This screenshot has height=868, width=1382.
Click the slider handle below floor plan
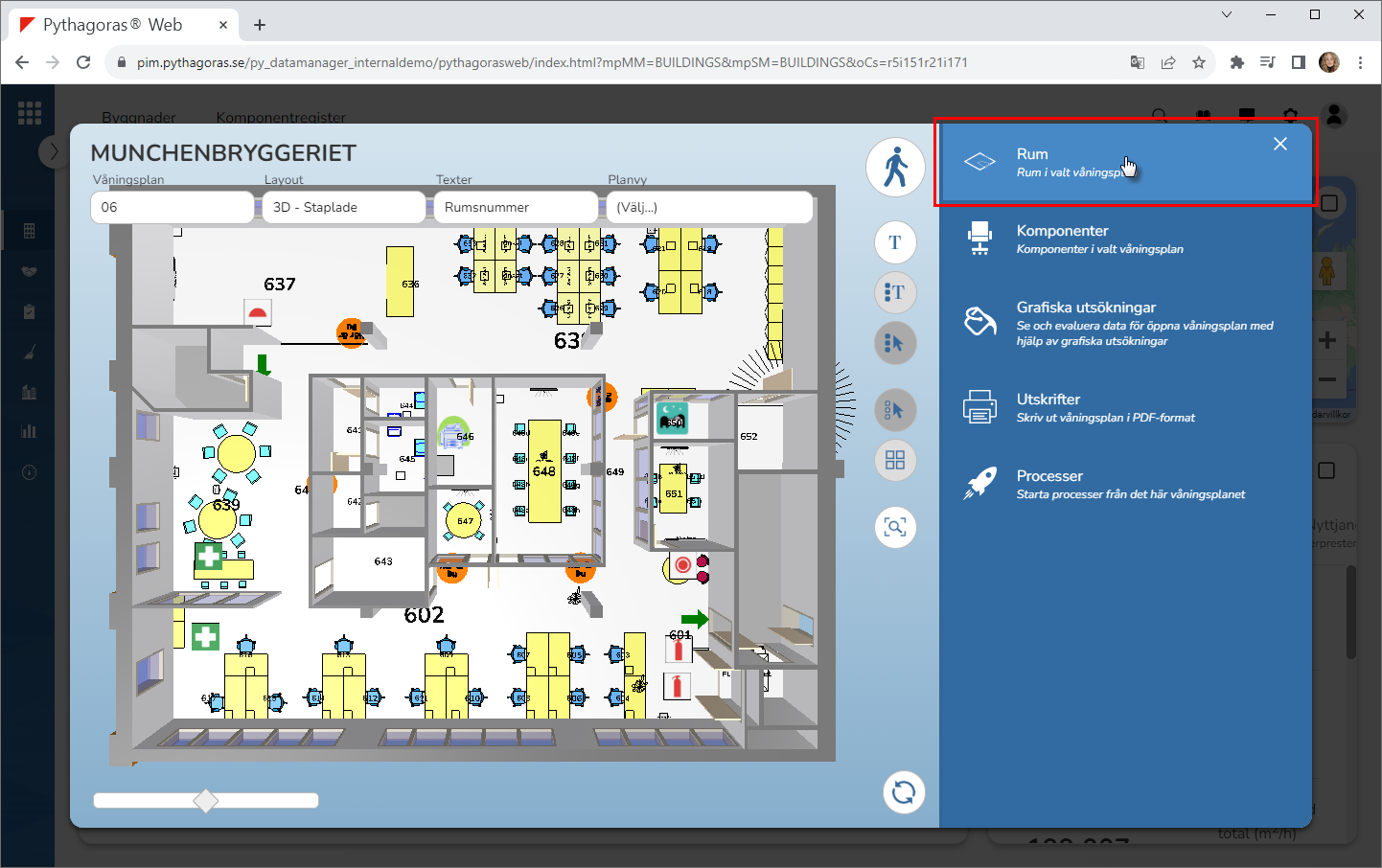coord(206,801)
